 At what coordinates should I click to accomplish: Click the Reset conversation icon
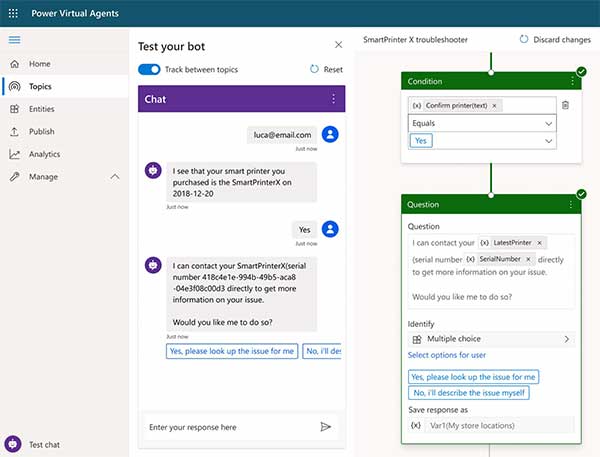pyautogui.click(x=316, y=70)
